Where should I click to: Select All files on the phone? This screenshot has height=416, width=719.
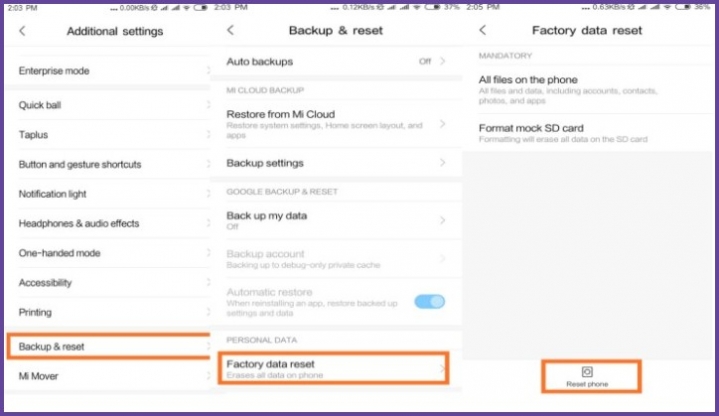coord(588,89)
